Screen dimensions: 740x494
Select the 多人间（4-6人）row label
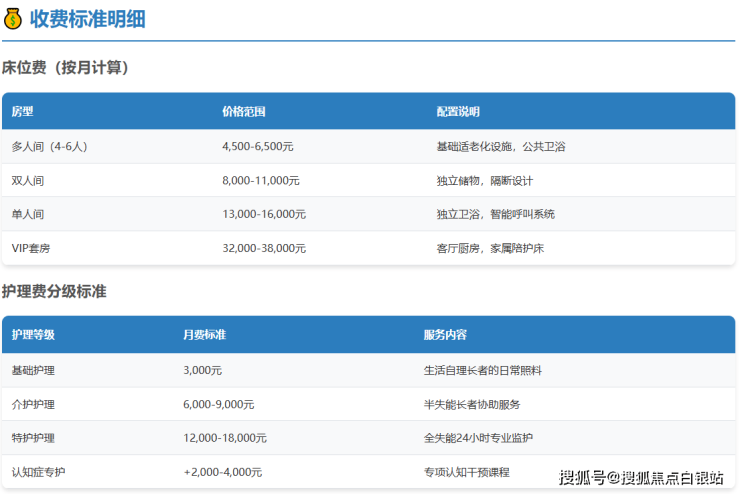coord(49,146)
